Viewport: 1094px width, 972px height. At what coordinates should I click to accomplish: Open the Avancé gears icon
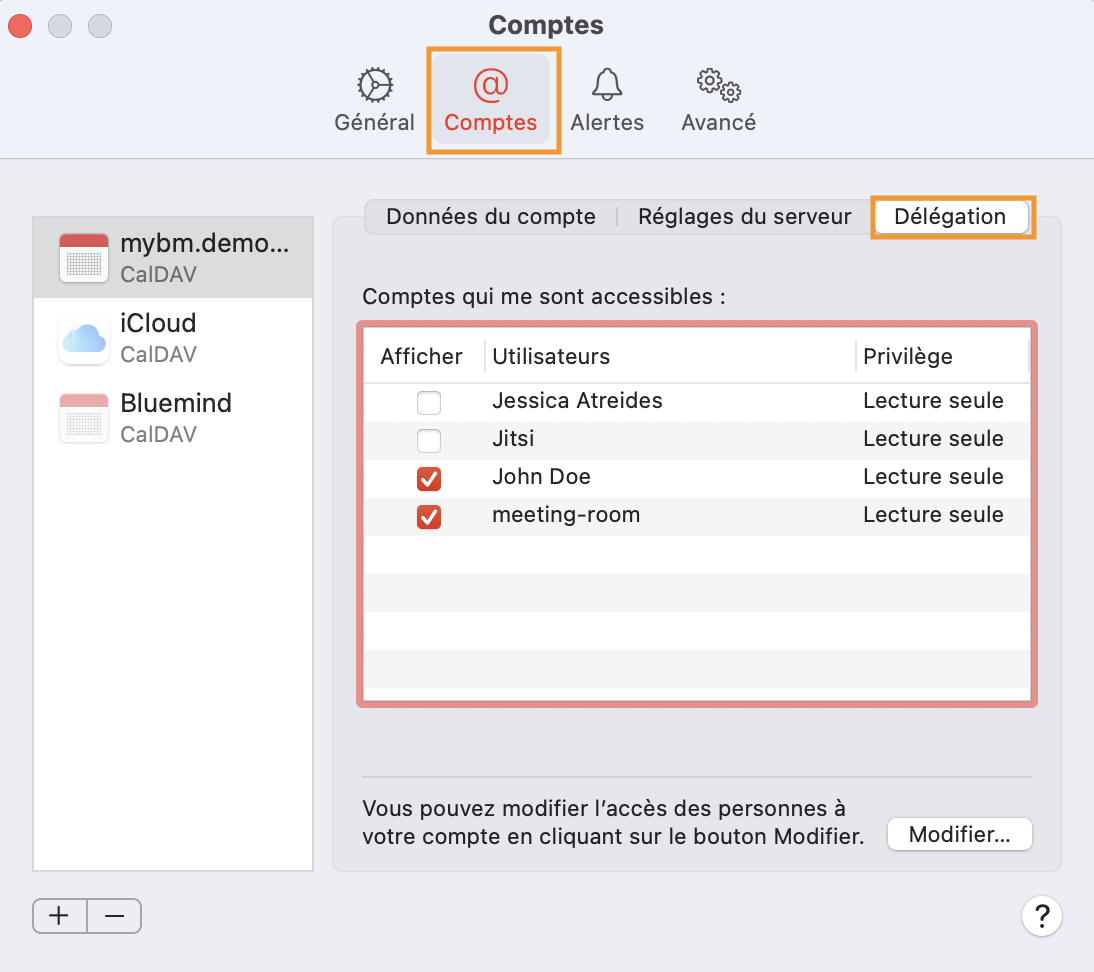718,86
